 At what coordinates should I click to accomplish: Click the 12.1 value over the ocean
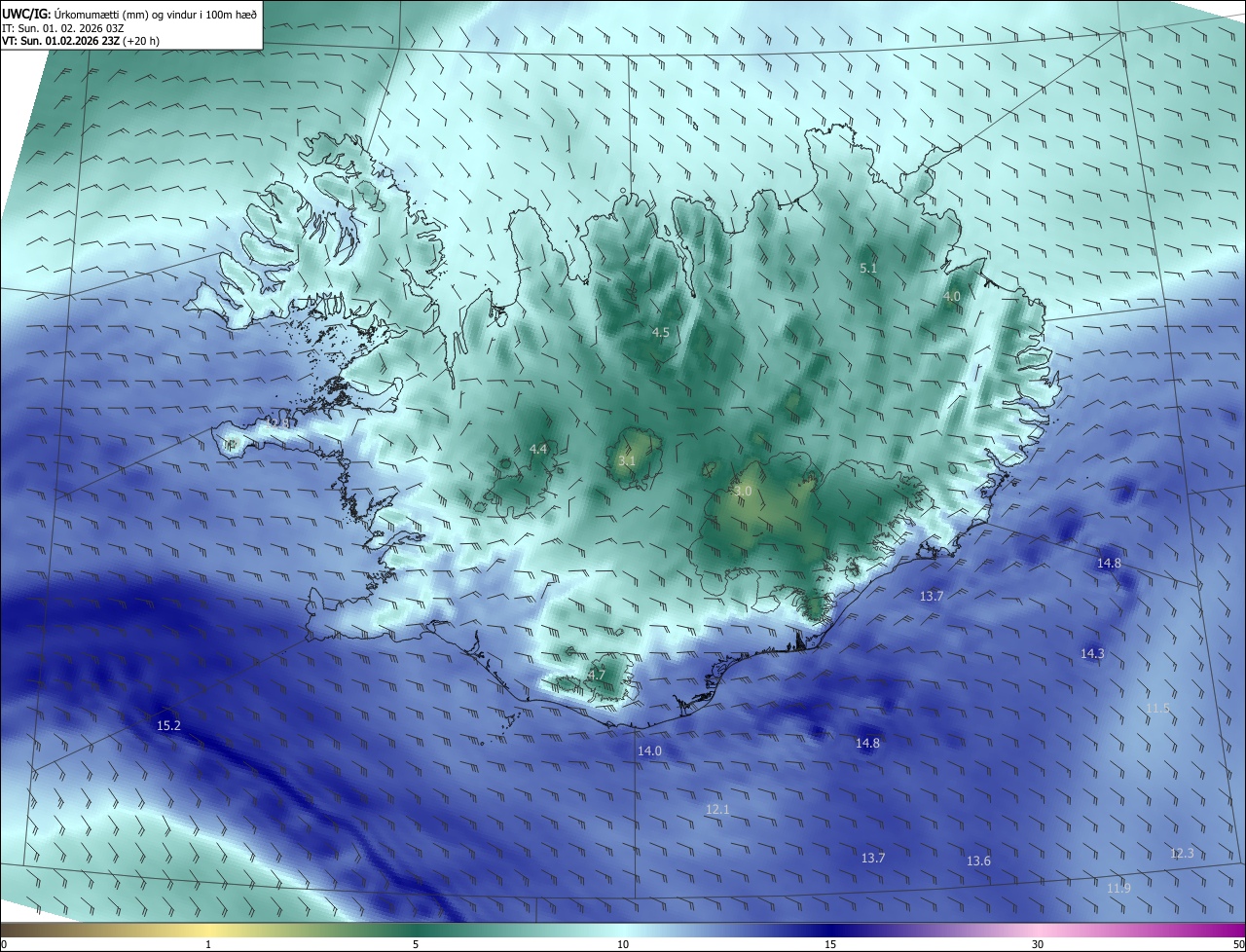717,810
